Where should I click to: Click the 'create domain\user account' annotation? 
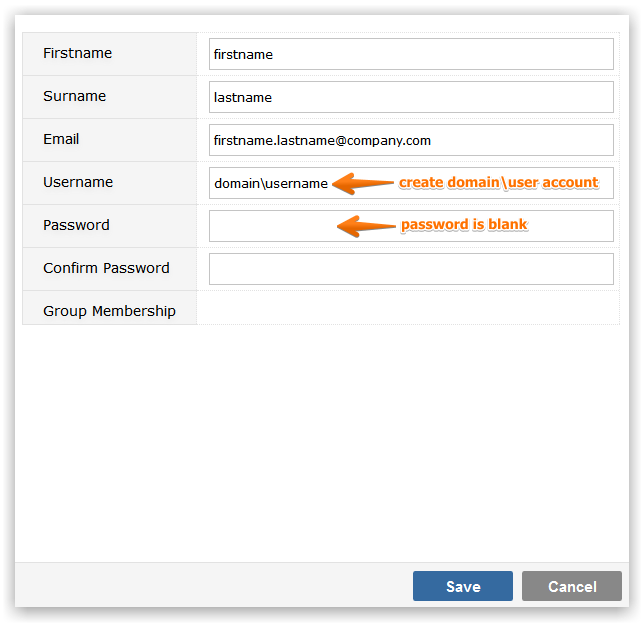point(499,182)
